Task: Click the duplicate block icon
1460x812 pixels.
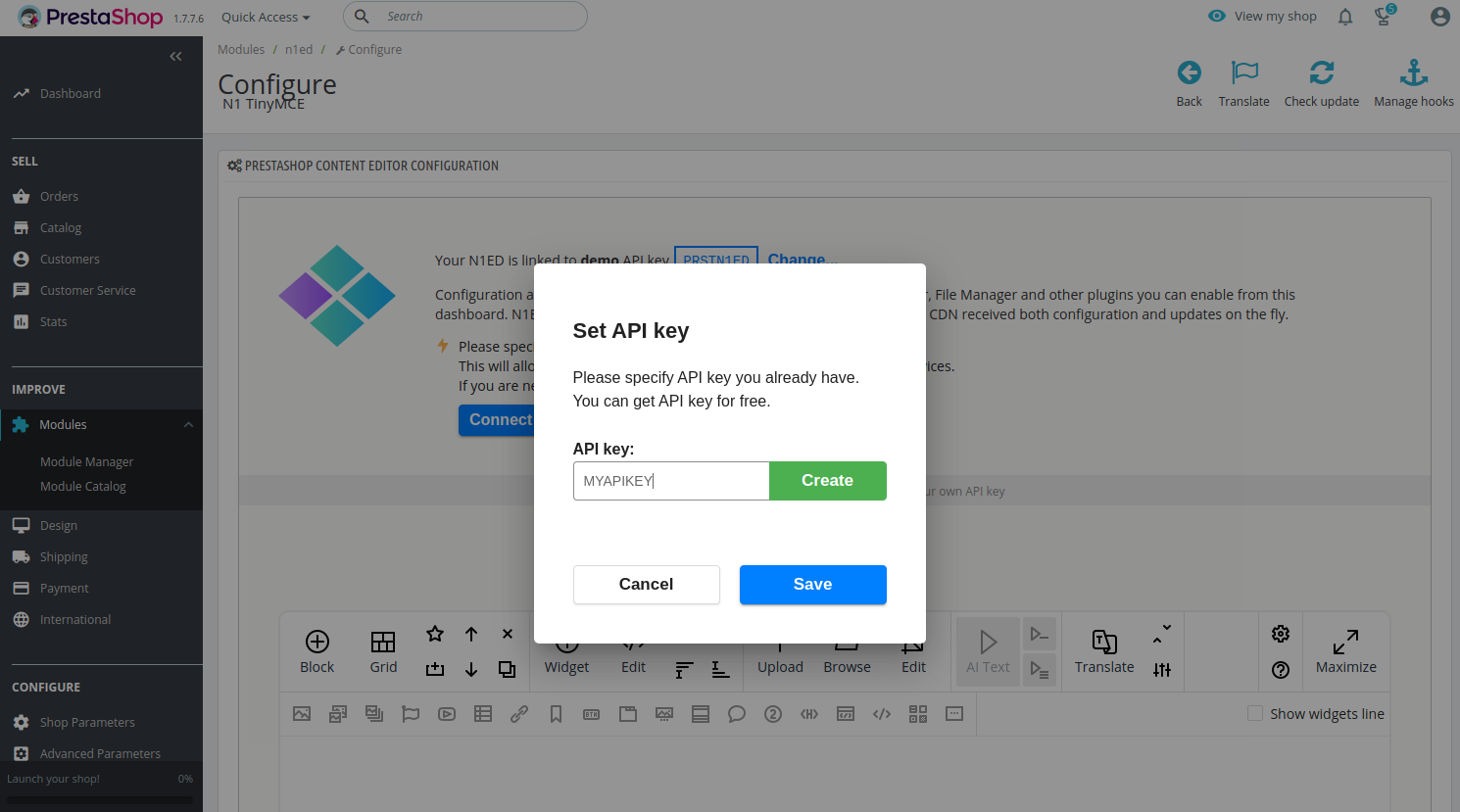Action: (x=508, y=670)
